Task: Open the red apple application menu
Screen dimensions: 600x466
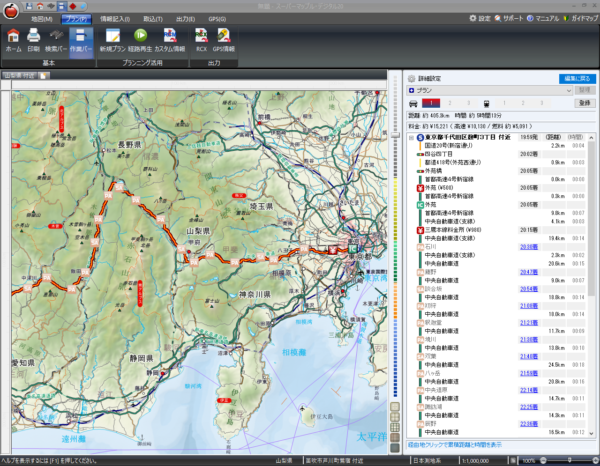Action: click(11, 10)
